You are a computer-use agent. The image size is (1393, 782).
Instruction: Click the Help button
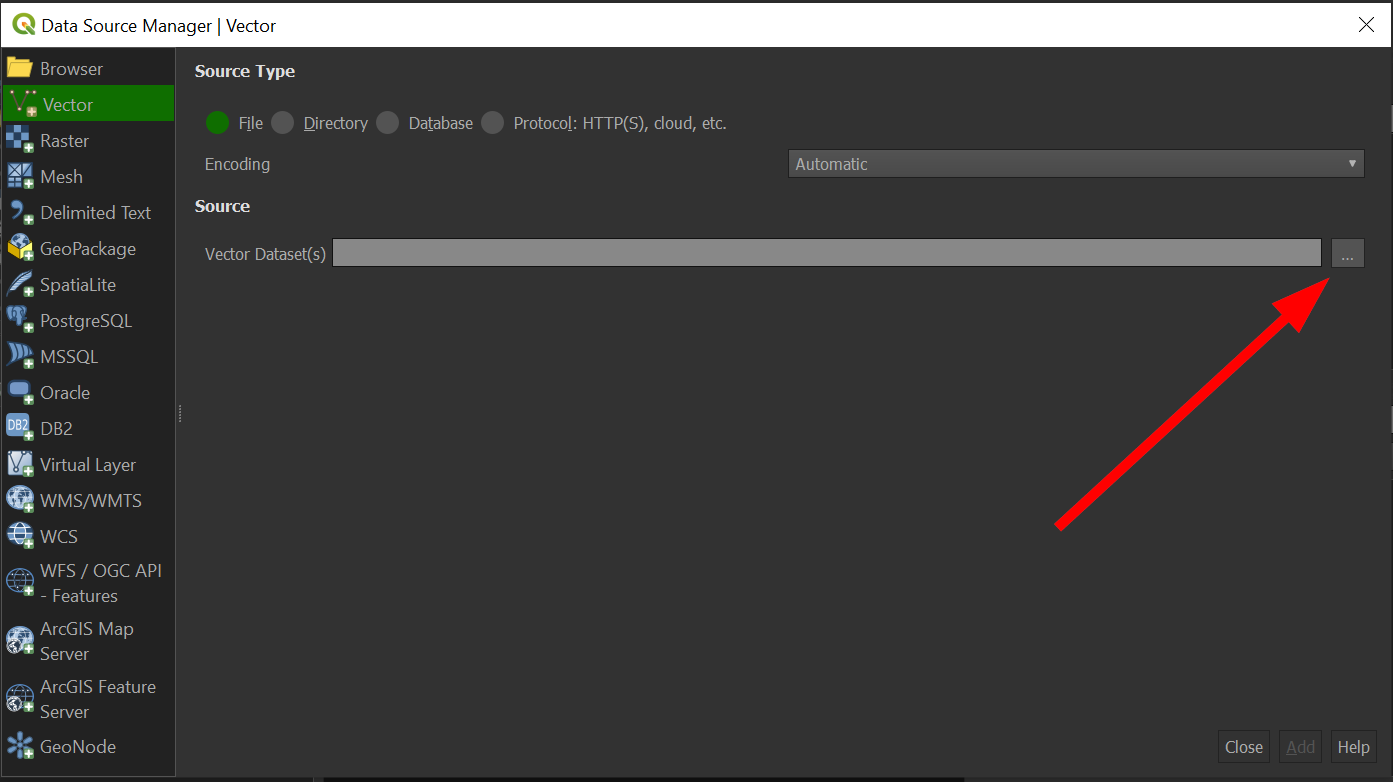pos(1354,747)
